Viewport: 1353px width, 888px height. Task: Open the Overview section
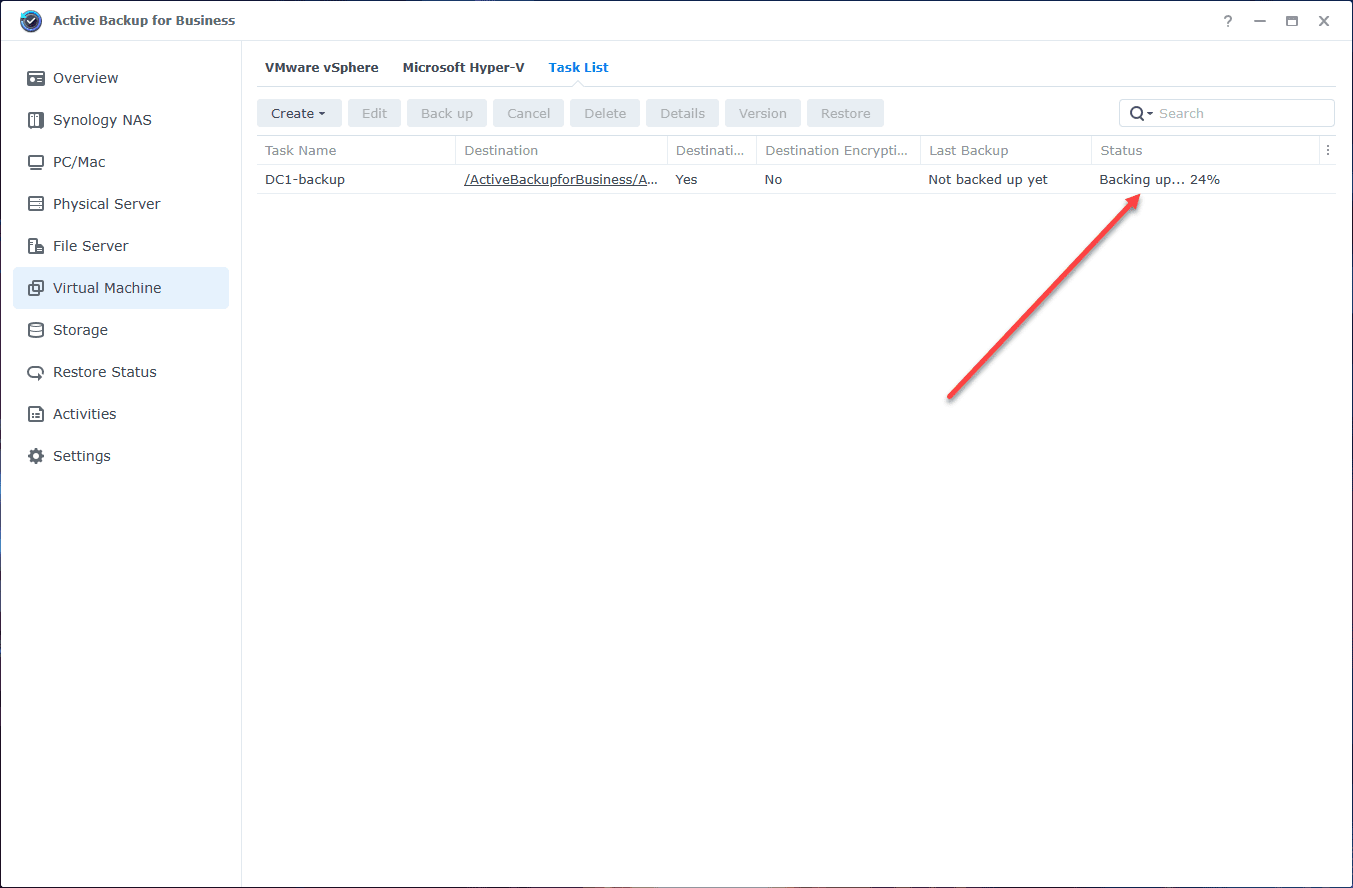121,78
